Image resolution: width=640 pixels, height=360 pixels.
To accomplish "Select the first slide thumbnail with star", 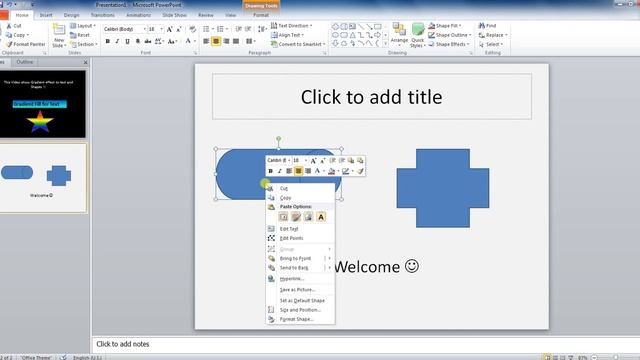I will [x=42, y=104].
